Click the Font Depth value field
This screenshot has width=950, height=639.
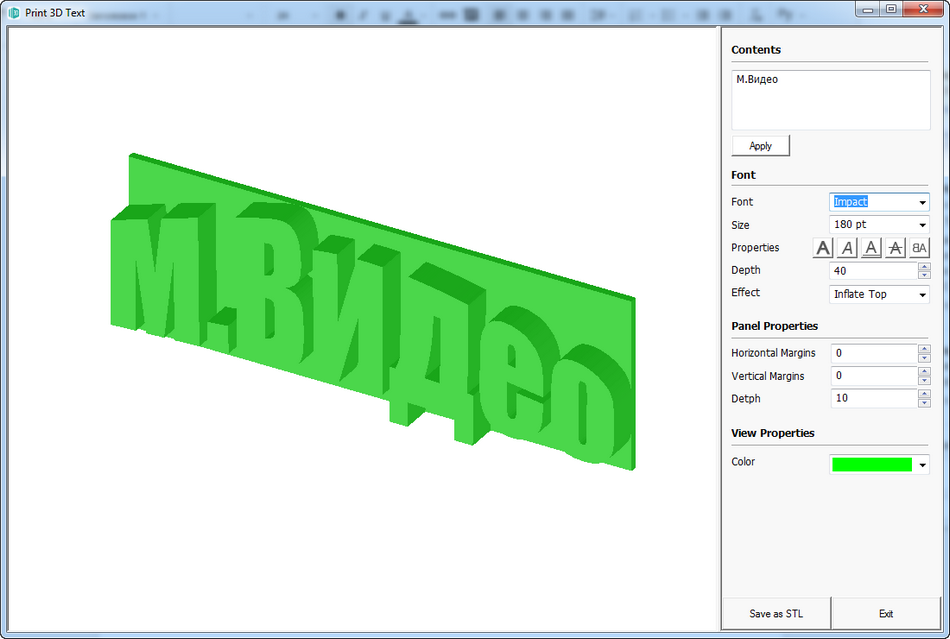coord(873,271)
